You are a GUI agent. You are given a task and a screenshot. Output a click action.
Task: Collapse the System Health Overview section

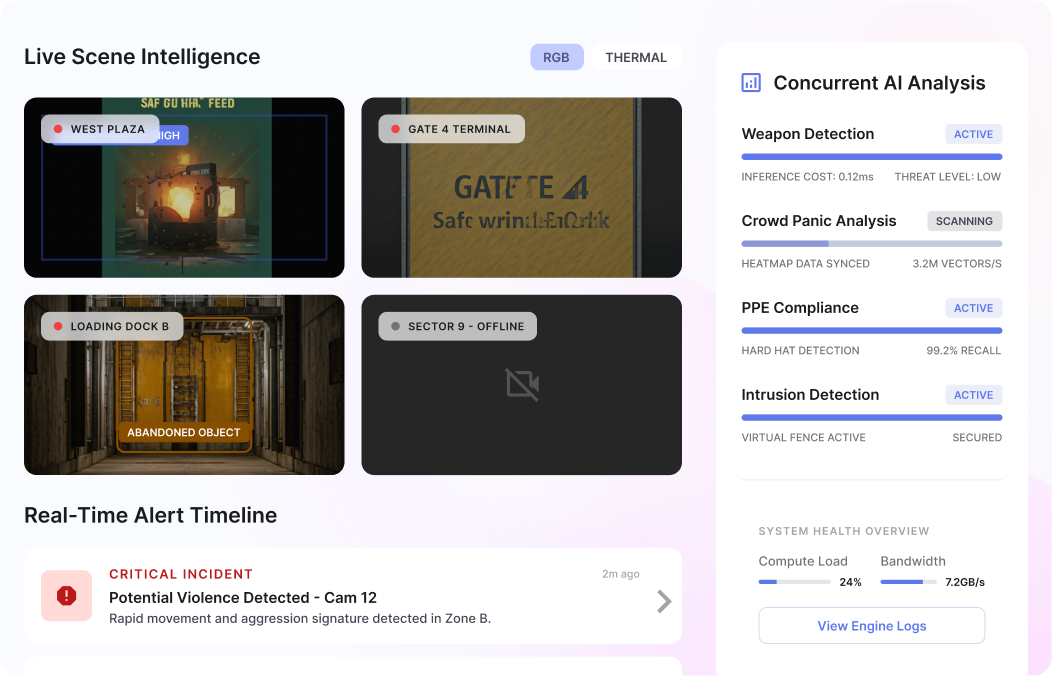843,531
